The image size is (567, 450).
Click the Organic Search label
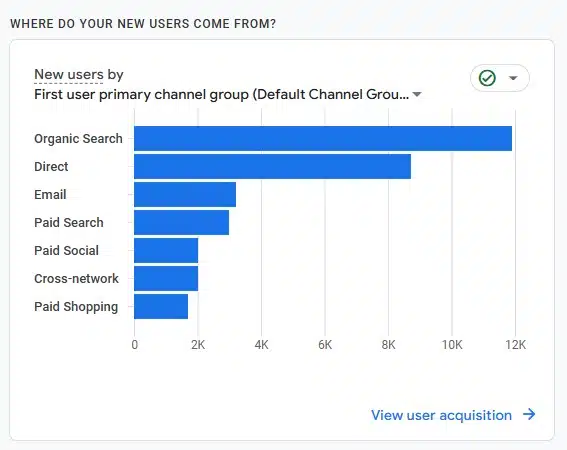tap(78, 139)
